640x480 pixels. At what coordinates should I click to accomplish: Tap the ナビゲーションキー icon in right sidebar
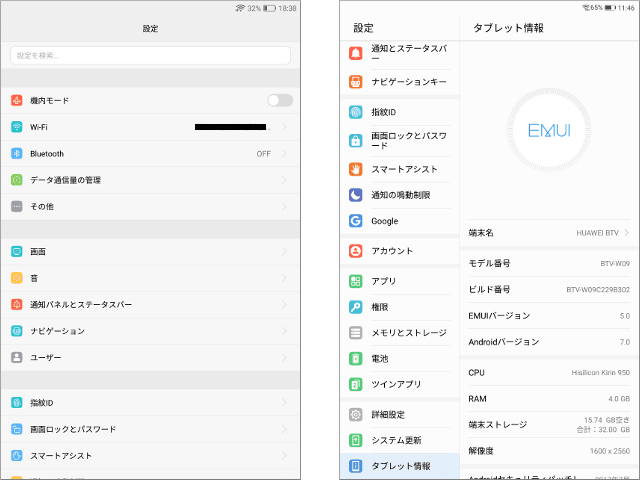(x=356, y=82)
